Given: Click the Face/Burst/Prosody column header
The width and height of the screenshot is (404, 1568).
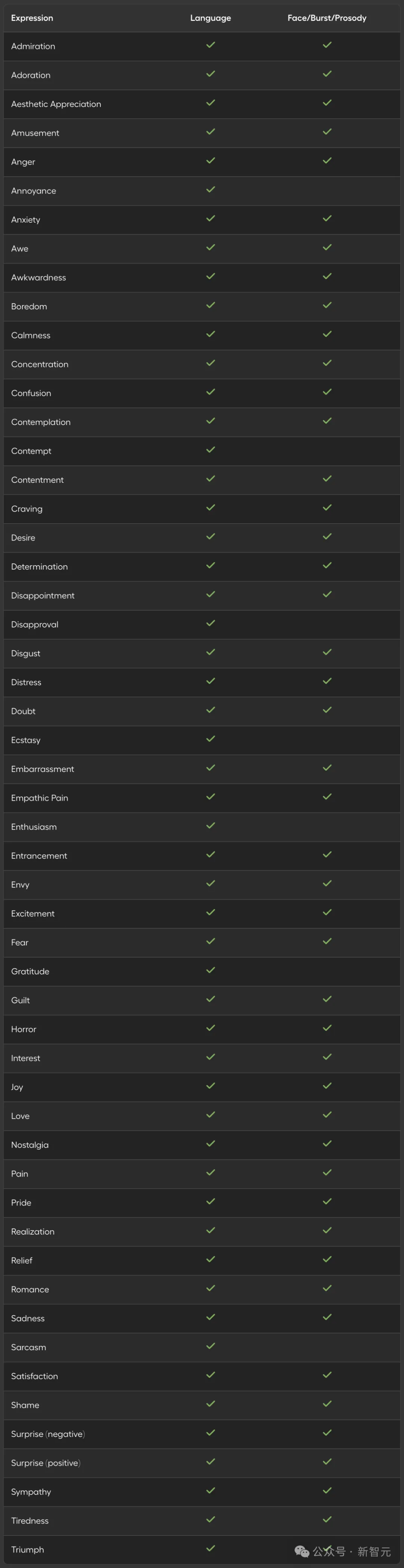Looking at the screenshot, I should (x=327, y=18).
